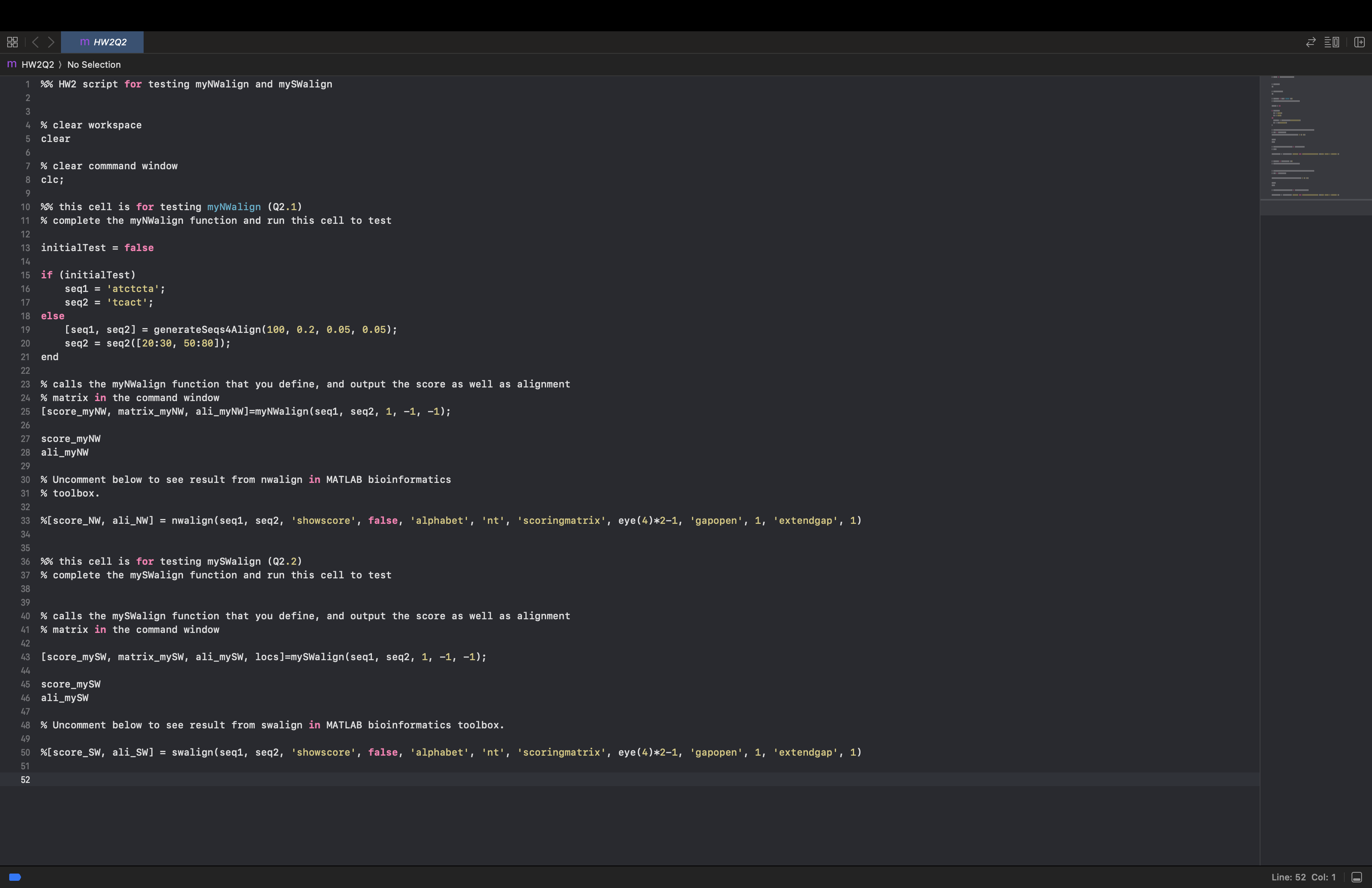This screenshot has height=888, width=1372.
Task: Select the HW2Q2 editor tab
Action: pos(103,42)
